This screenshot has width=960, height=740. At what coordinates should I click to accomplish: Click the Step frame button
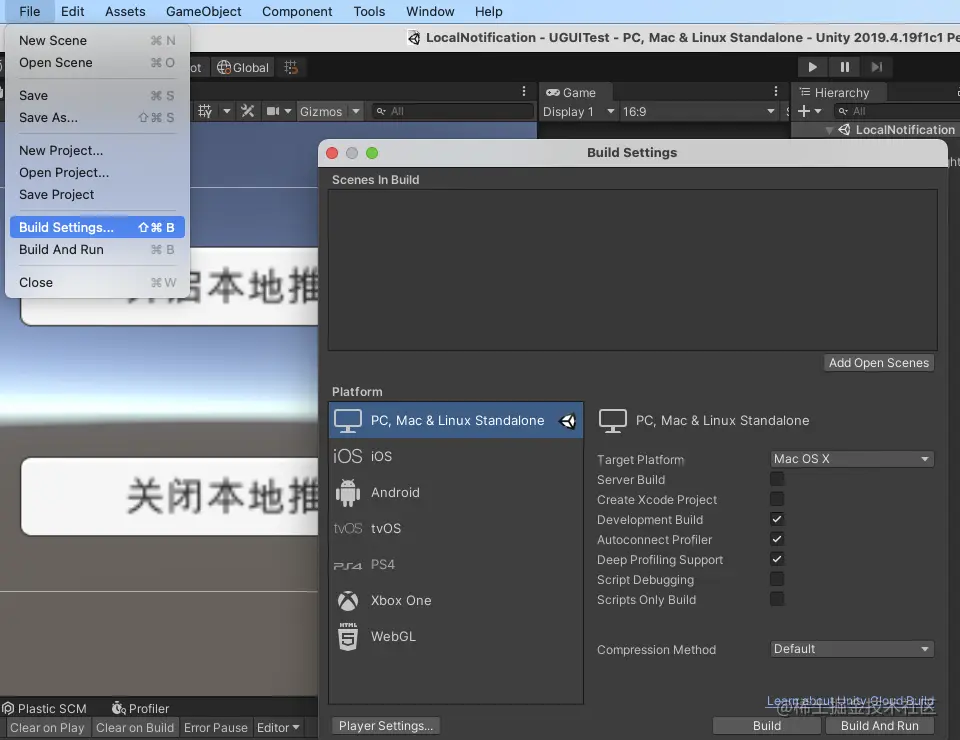point(877,67)
